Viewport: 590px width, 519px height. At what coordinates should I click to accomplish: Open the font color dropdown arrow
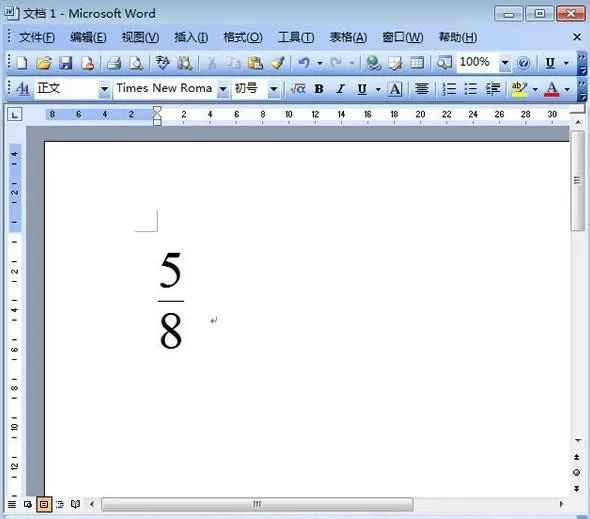[x=567, y=89]
